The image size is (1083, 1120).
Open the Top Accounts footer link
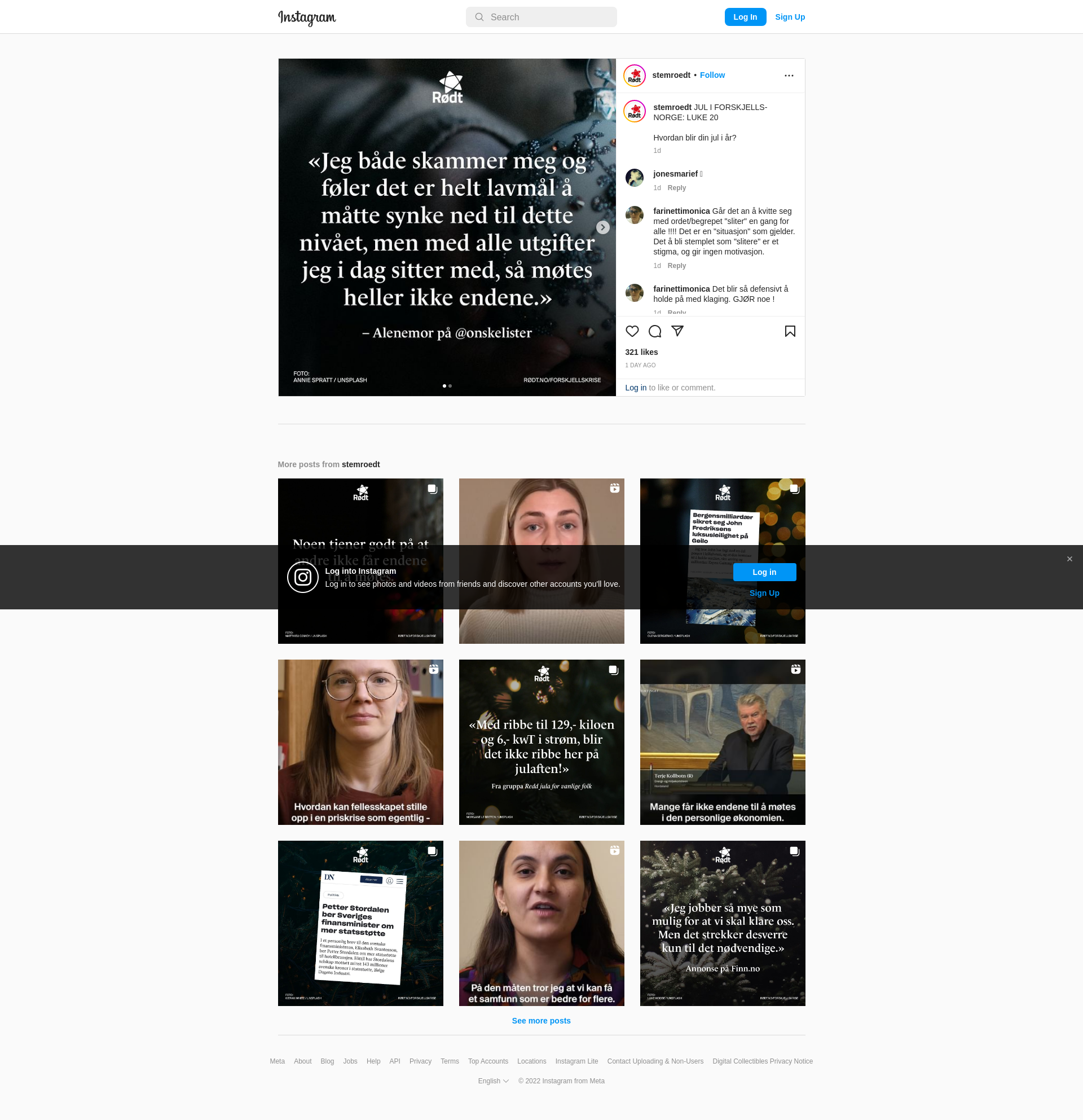pos(488,1061)
